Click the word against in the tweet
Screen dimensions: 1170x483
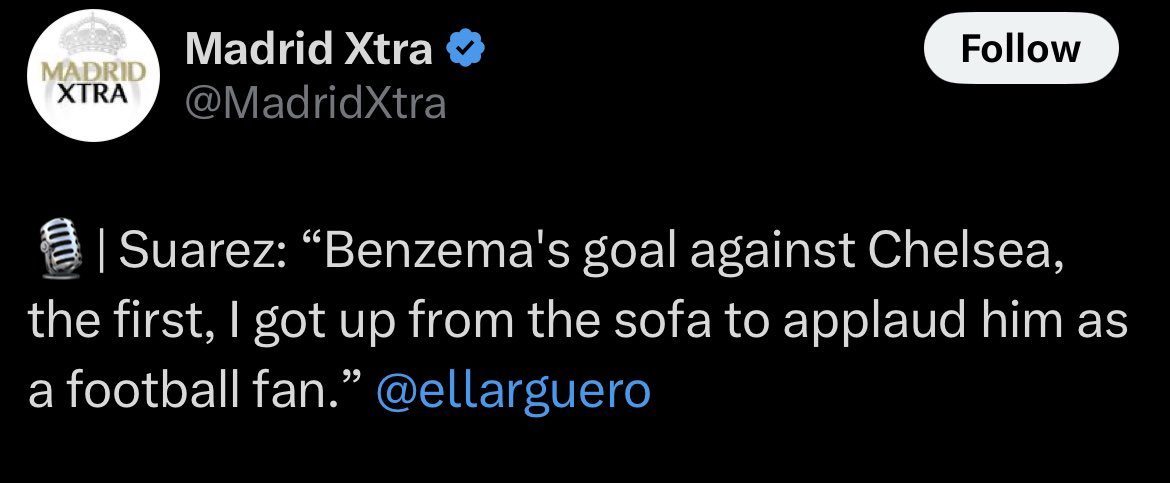tap(772, 255)
